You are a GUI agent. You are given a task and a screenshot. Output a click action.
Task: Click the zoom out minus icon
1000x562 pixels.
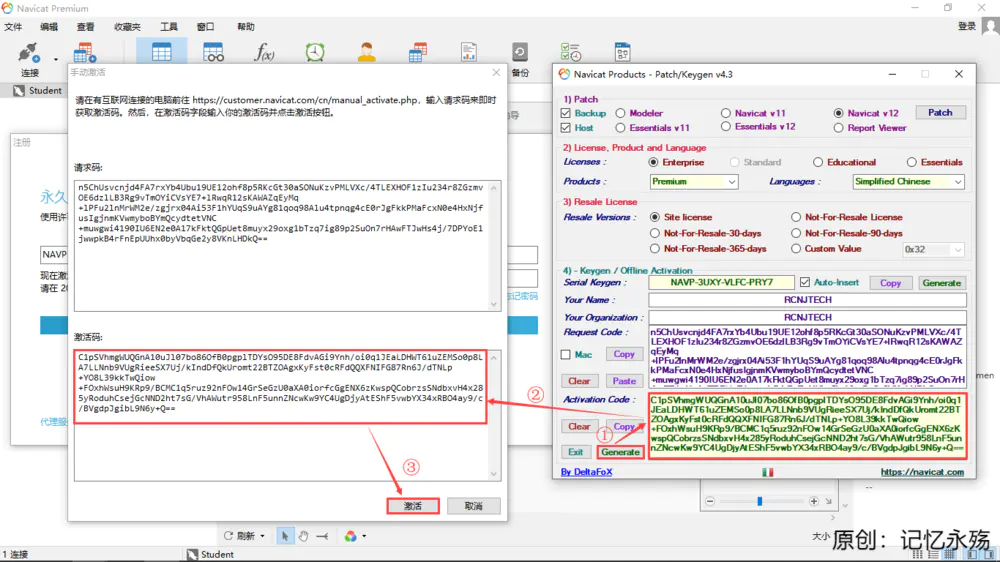(x=710, y=501)
